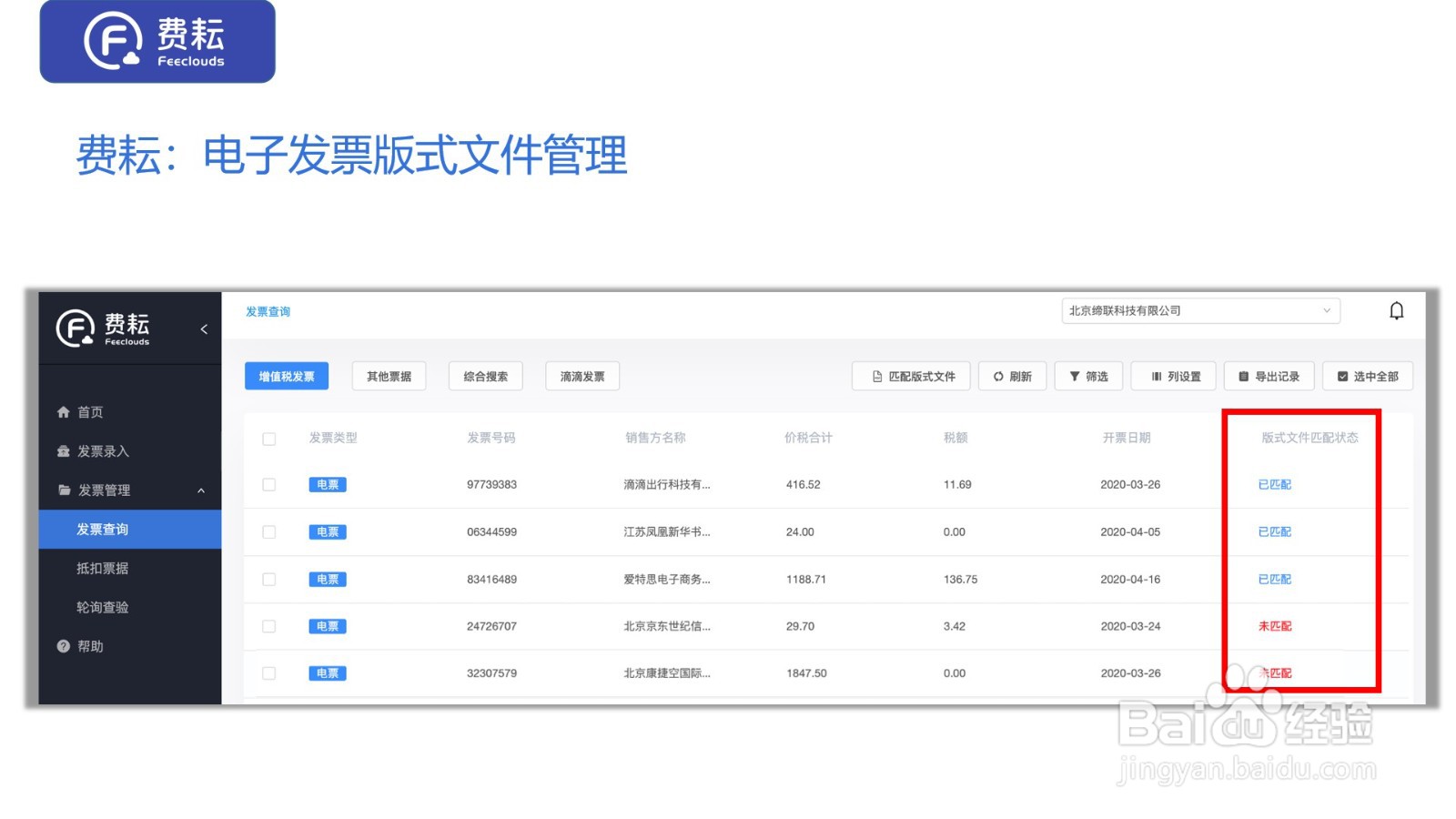Click the 销售方名称 column header

[655, 439]
